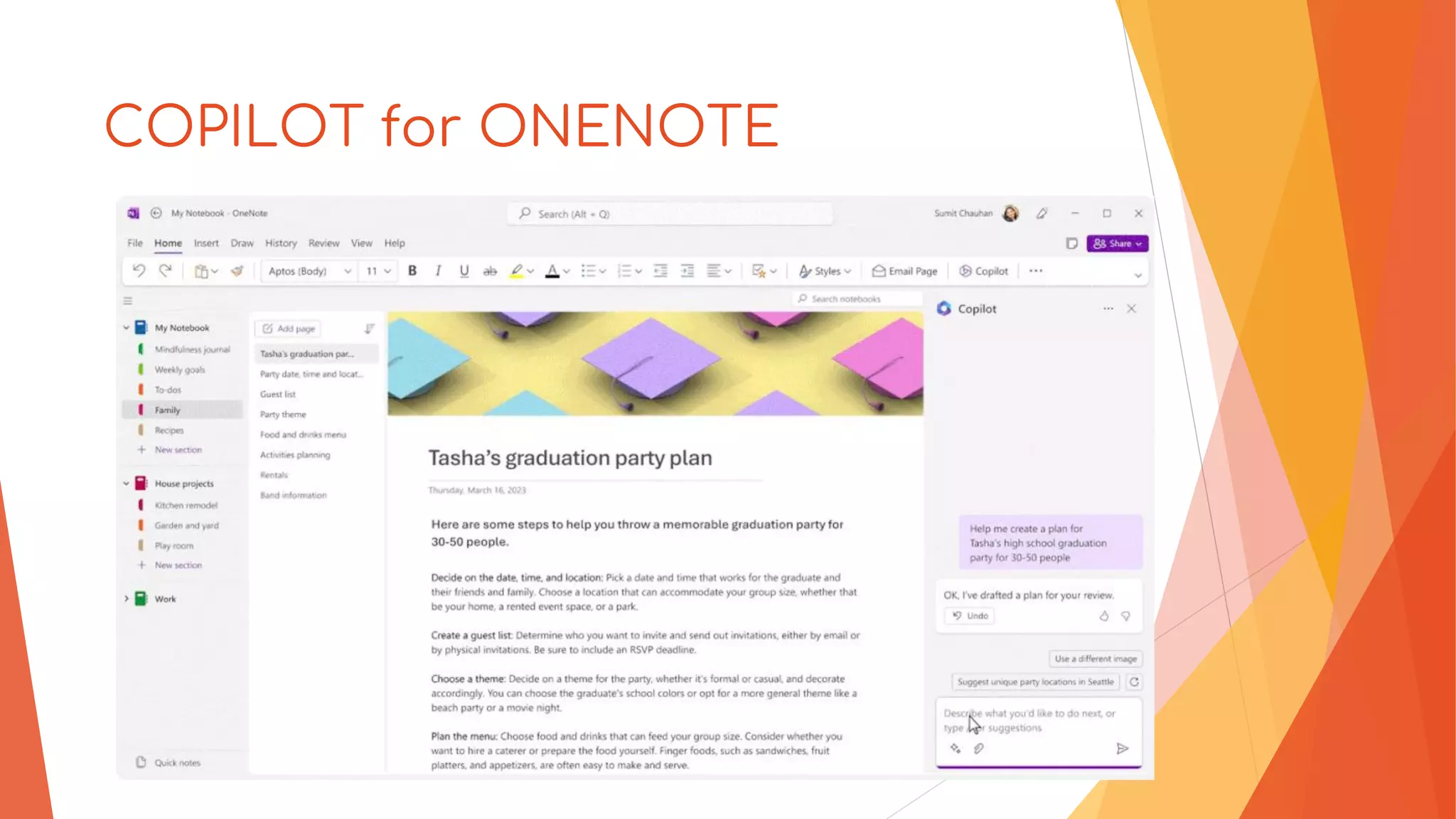The image size is (1456, 819).
Task: Click Sumit Chauhan's profile picture
Action: [1010, 213]
